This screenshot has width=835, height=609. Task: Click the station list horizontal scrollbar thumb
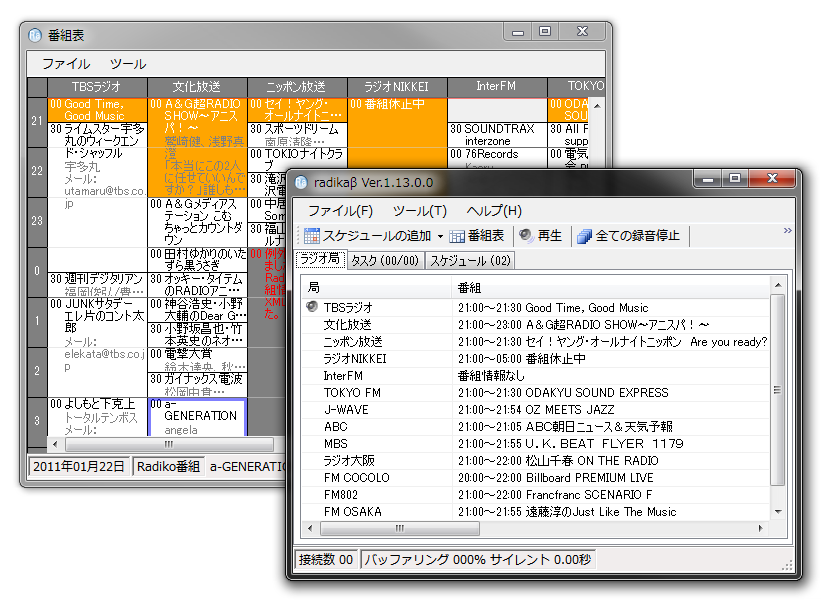point(400,529)
